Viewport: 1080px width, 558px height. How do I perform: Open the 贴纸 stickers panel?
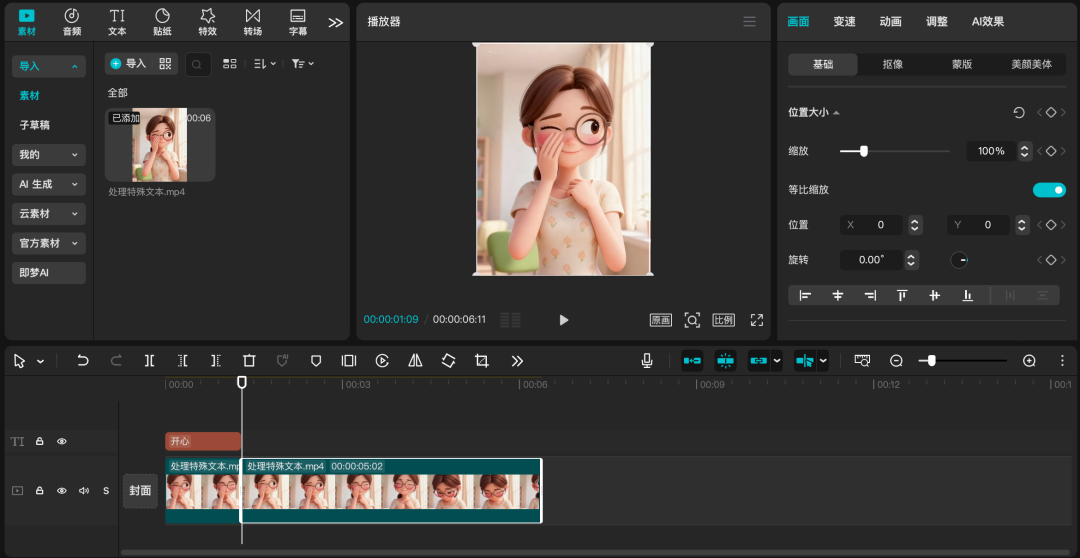point(162,21)
